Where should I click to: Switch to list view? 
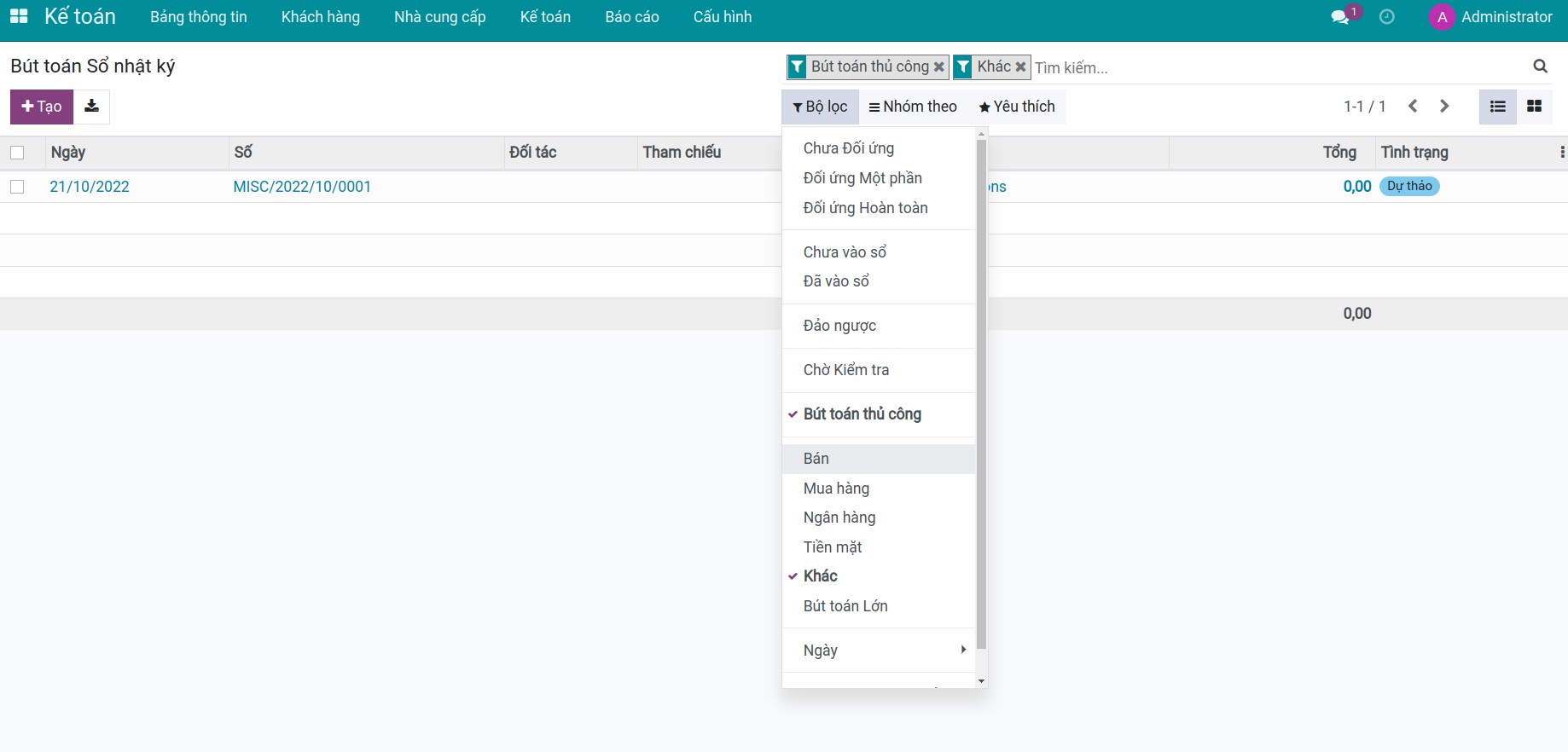coord(1497,107)
